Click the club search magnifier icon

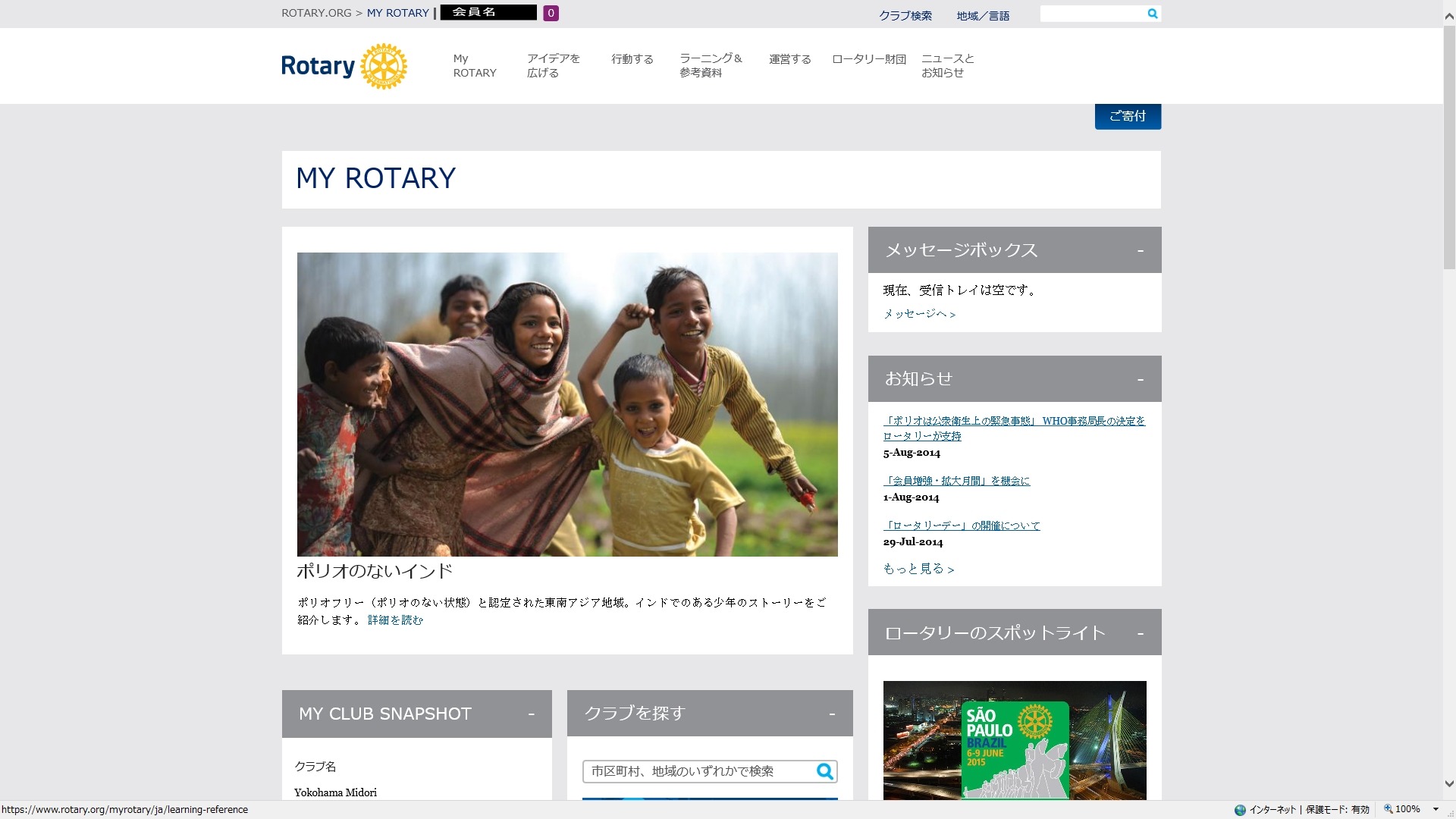pos(824,771)
